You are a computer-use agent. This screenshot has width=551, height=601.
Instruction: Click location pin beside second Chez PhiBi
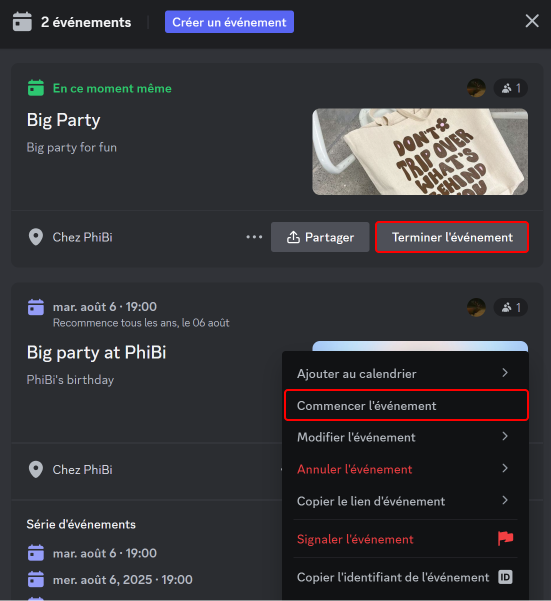coord(36,470)
